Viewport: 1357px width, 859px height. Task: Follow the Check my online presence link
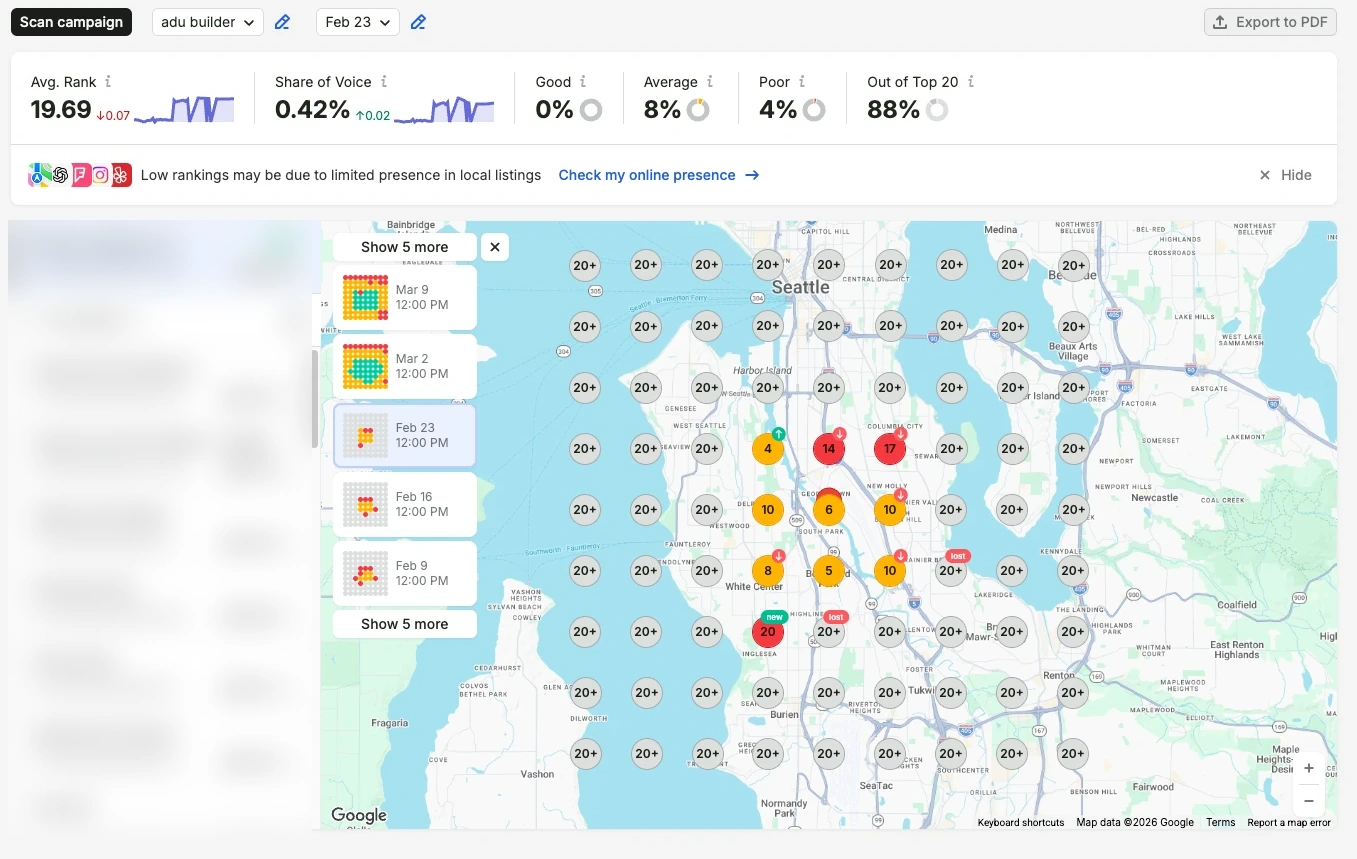[659, 175]
